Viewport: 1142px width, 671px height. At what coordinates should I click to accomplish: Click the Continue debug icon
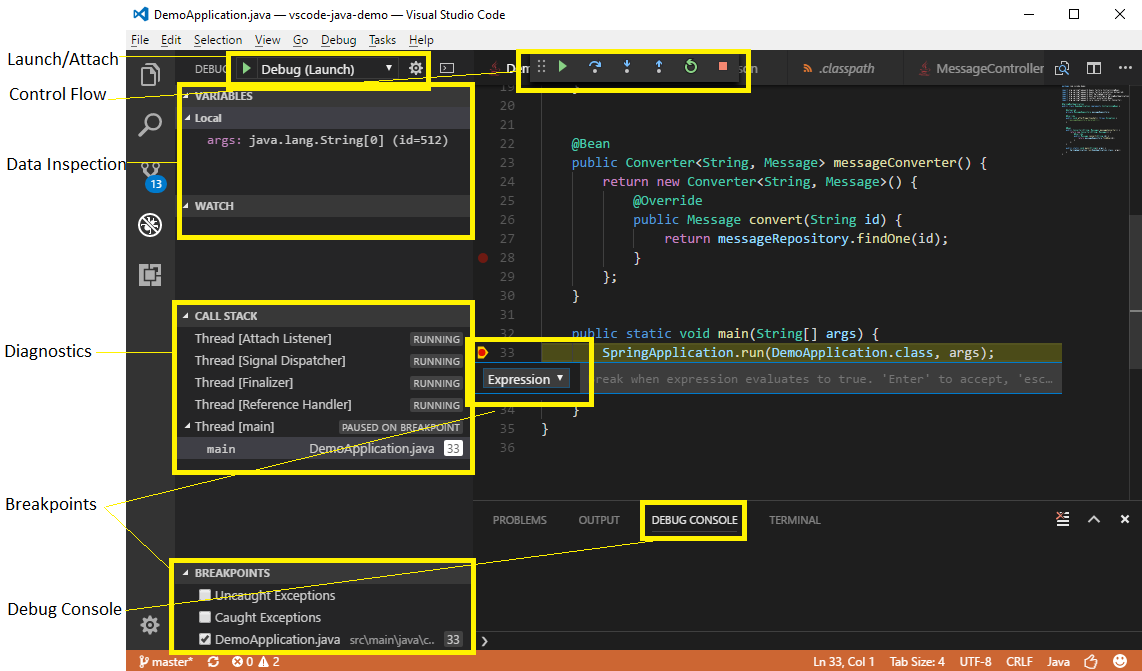pyautogui.click(x=563, y=67)
